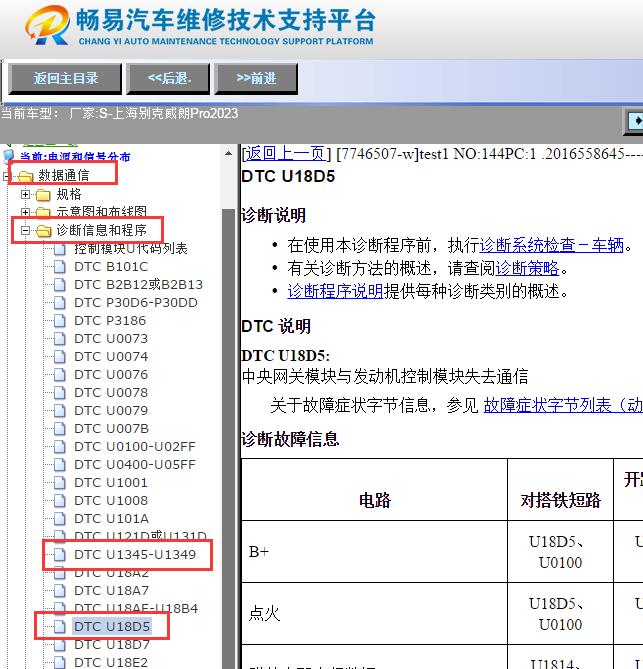
Task: Go back with the <<后退 button
Action: [169, 79]
